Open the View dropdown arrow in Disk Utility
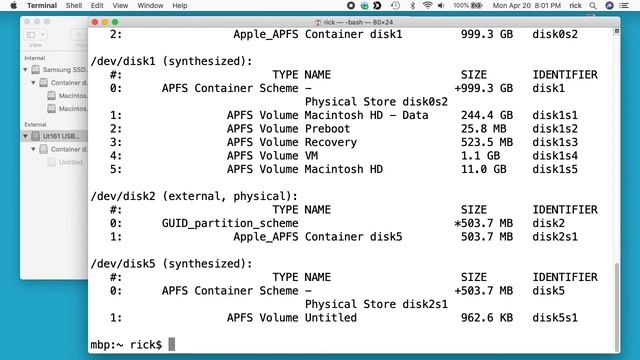This screenshot has height=360, width=640. click(x=42, y=35)
